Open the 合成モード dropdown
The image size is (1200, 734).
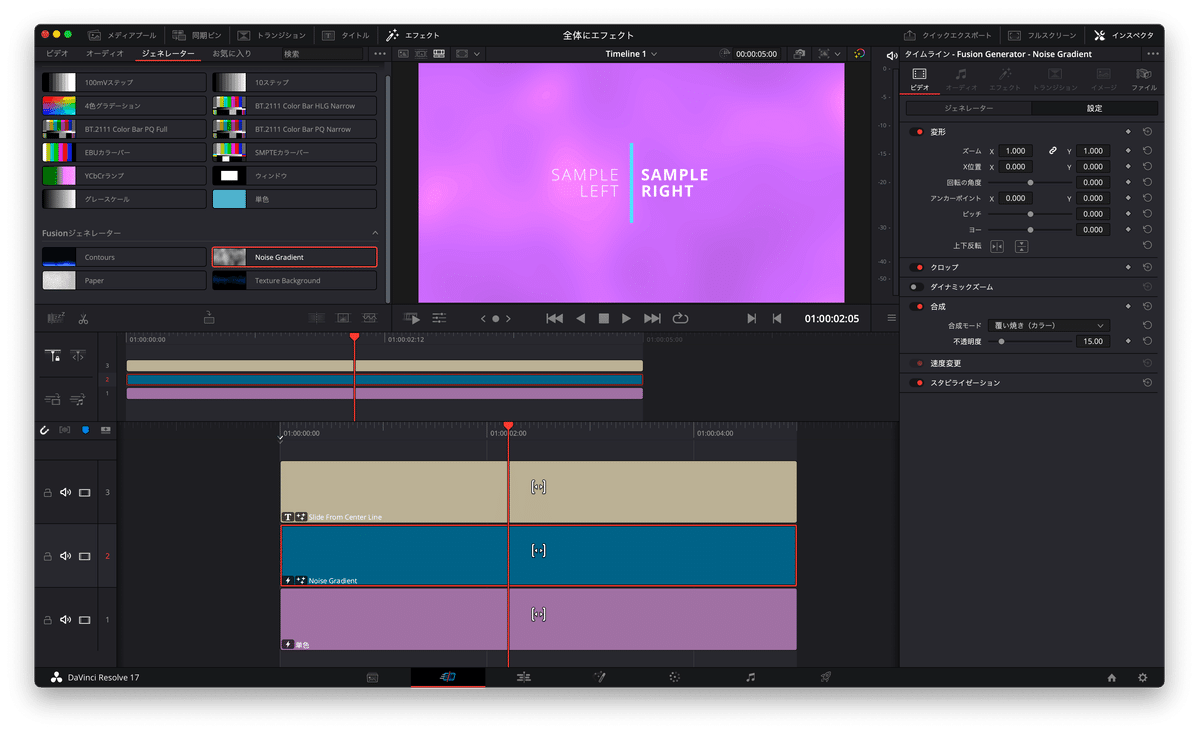click(x=1048, y=325)
